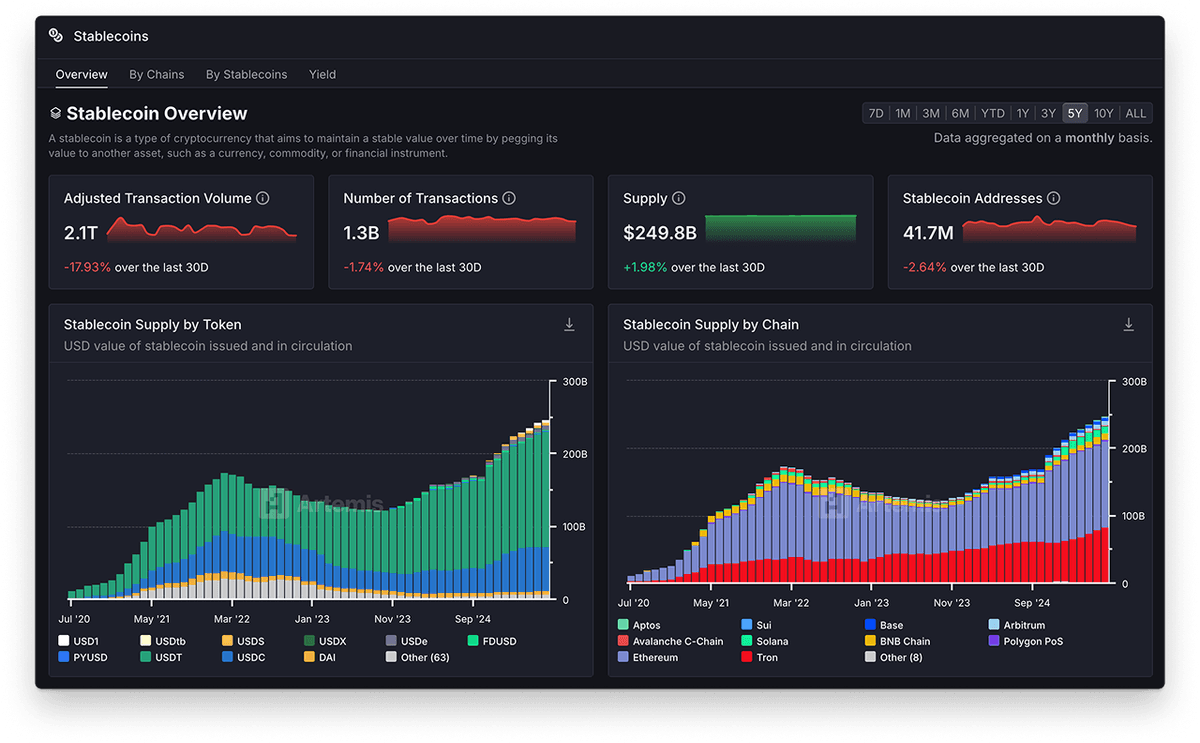
Task: Toggle the Solana legend swatch
Action: 747,641
